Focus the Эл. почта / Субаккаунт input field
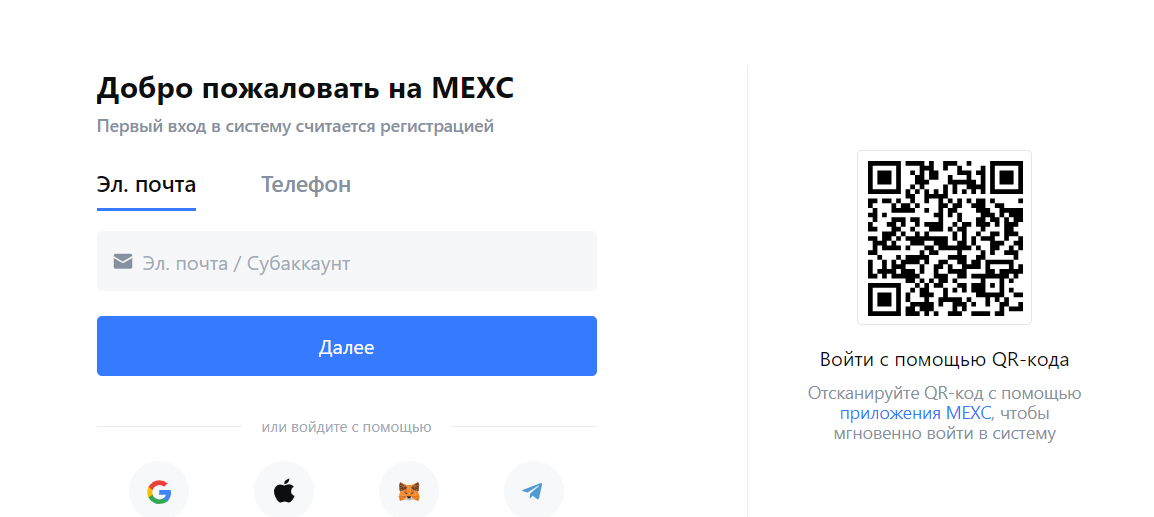This screenshot has width=1154, height=517. (347, 261)
